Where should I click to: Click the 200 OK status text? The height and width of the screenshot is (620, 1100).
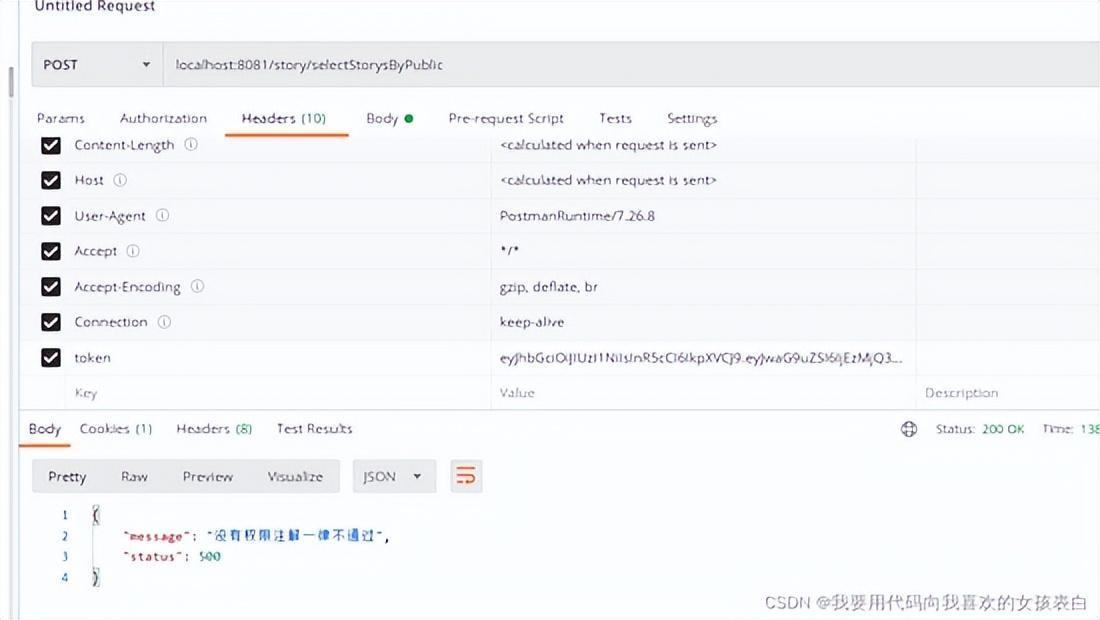[1003, 429]
